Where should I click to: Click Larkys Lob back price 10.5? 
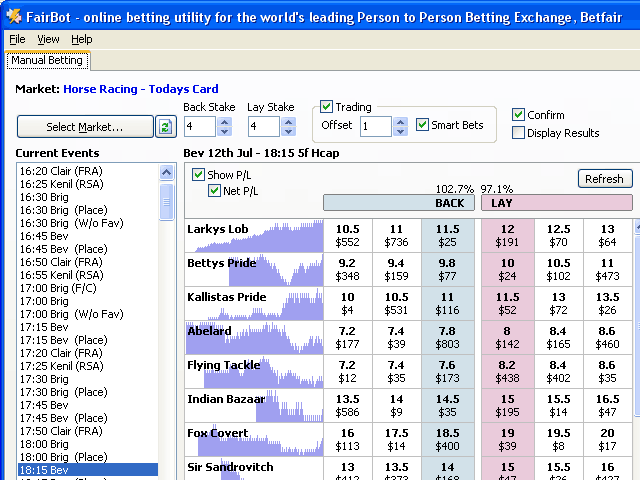coord(348,236)
